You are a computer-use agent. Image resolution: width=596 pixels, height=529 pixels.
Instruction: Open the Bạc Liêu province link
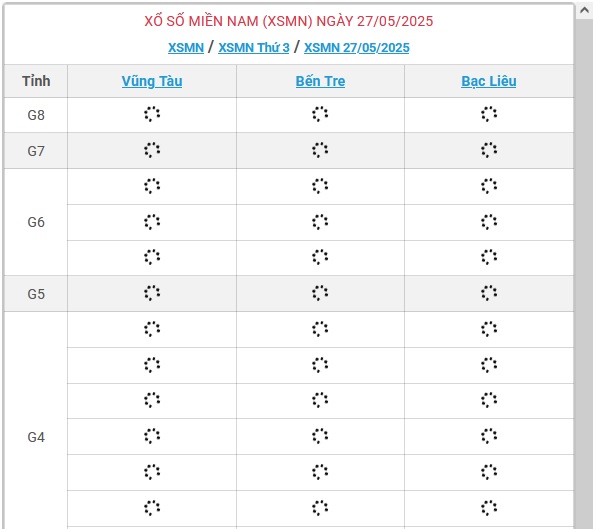pos(488,81)
